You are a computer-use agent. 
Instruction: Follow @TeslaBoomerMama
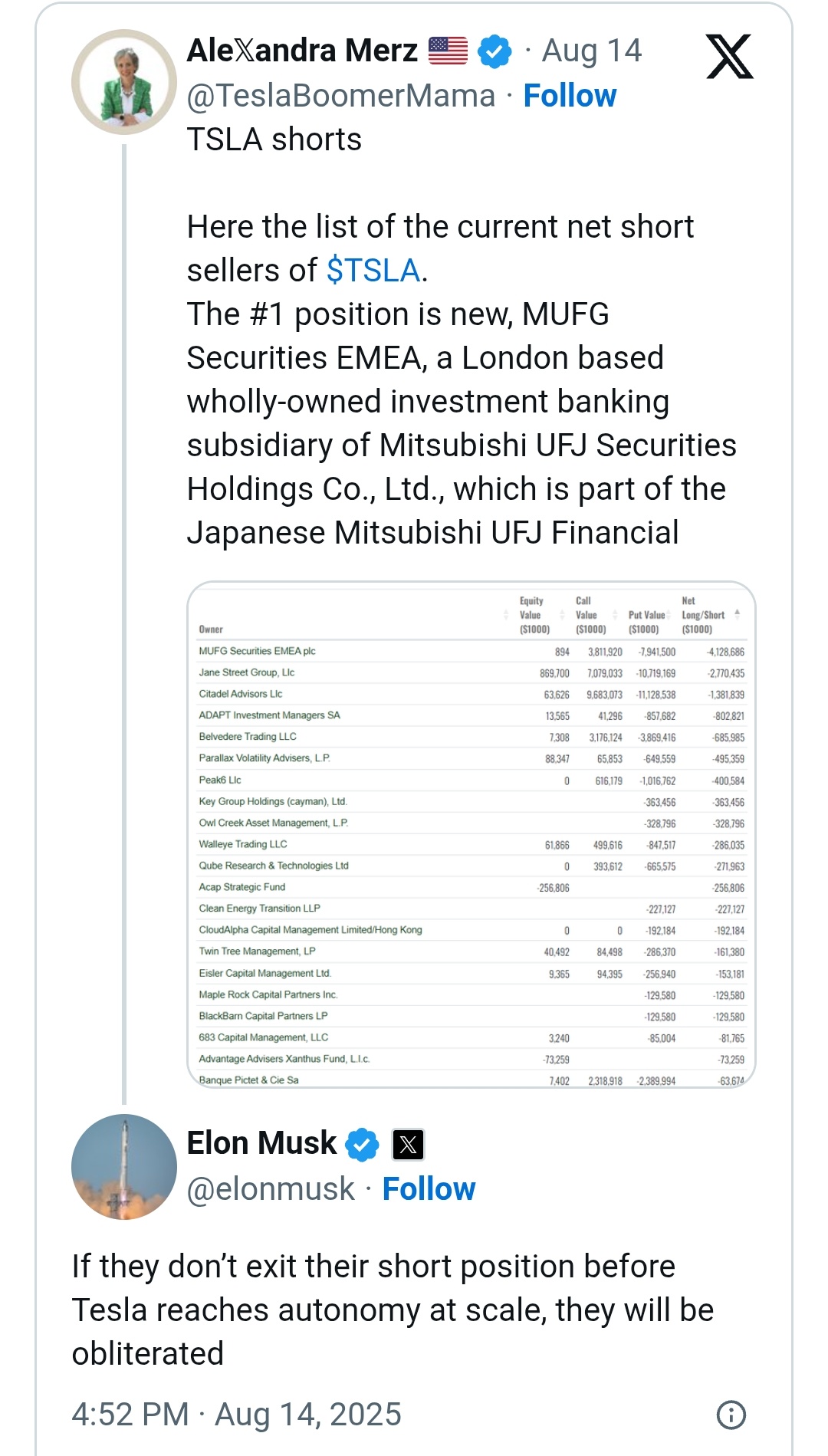pos(570,96)
